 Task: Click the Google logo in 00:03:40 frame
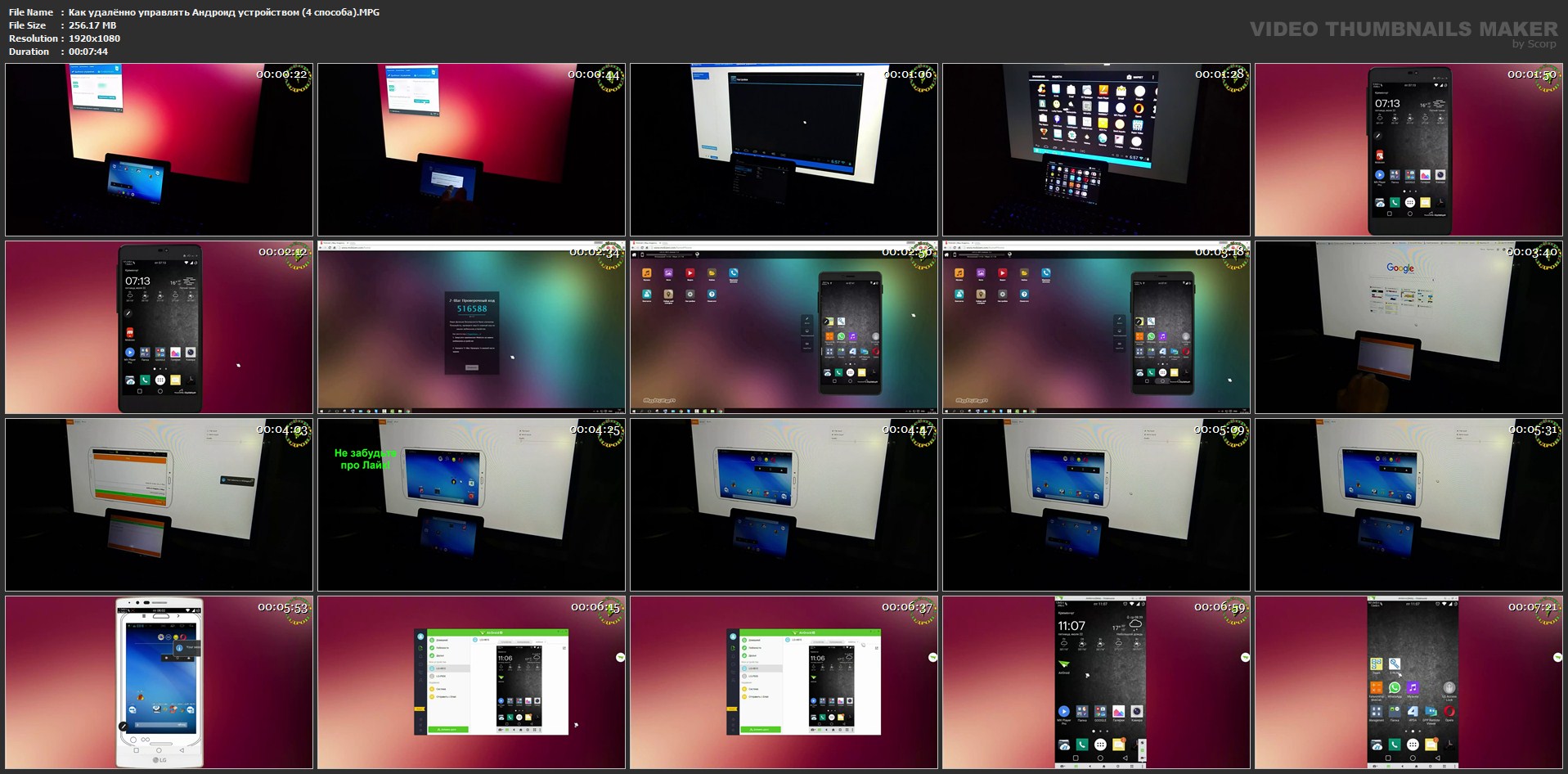[1400, 268]
